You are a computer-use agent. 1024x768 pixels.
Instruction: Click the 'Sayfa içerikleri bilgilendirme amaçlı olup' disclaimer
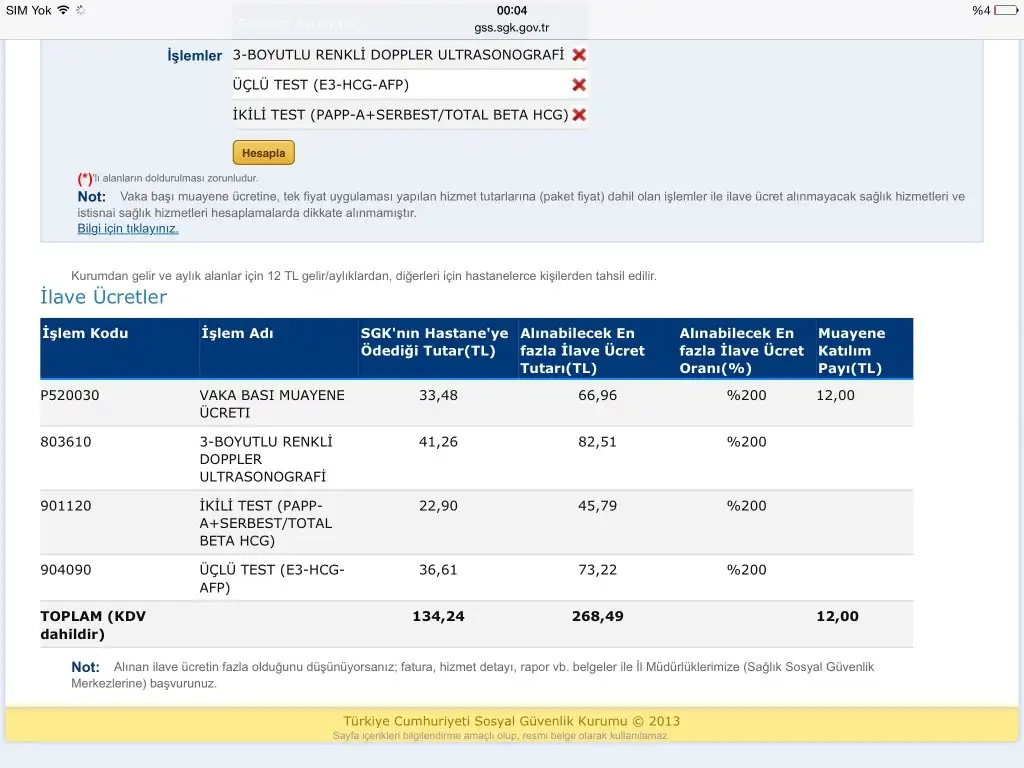coord(501,736)
